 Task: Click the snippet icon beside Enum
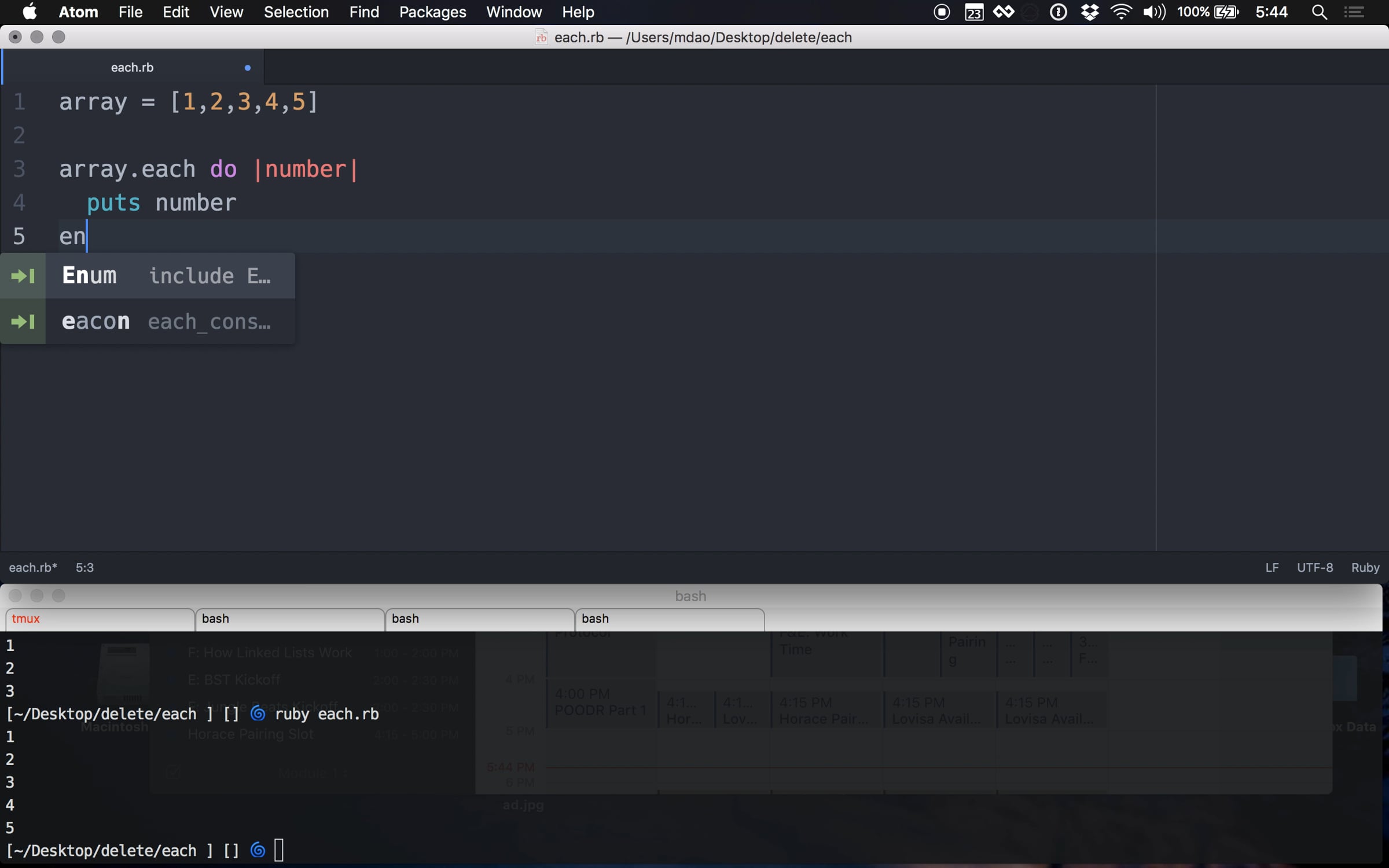[x=23, y=275]
